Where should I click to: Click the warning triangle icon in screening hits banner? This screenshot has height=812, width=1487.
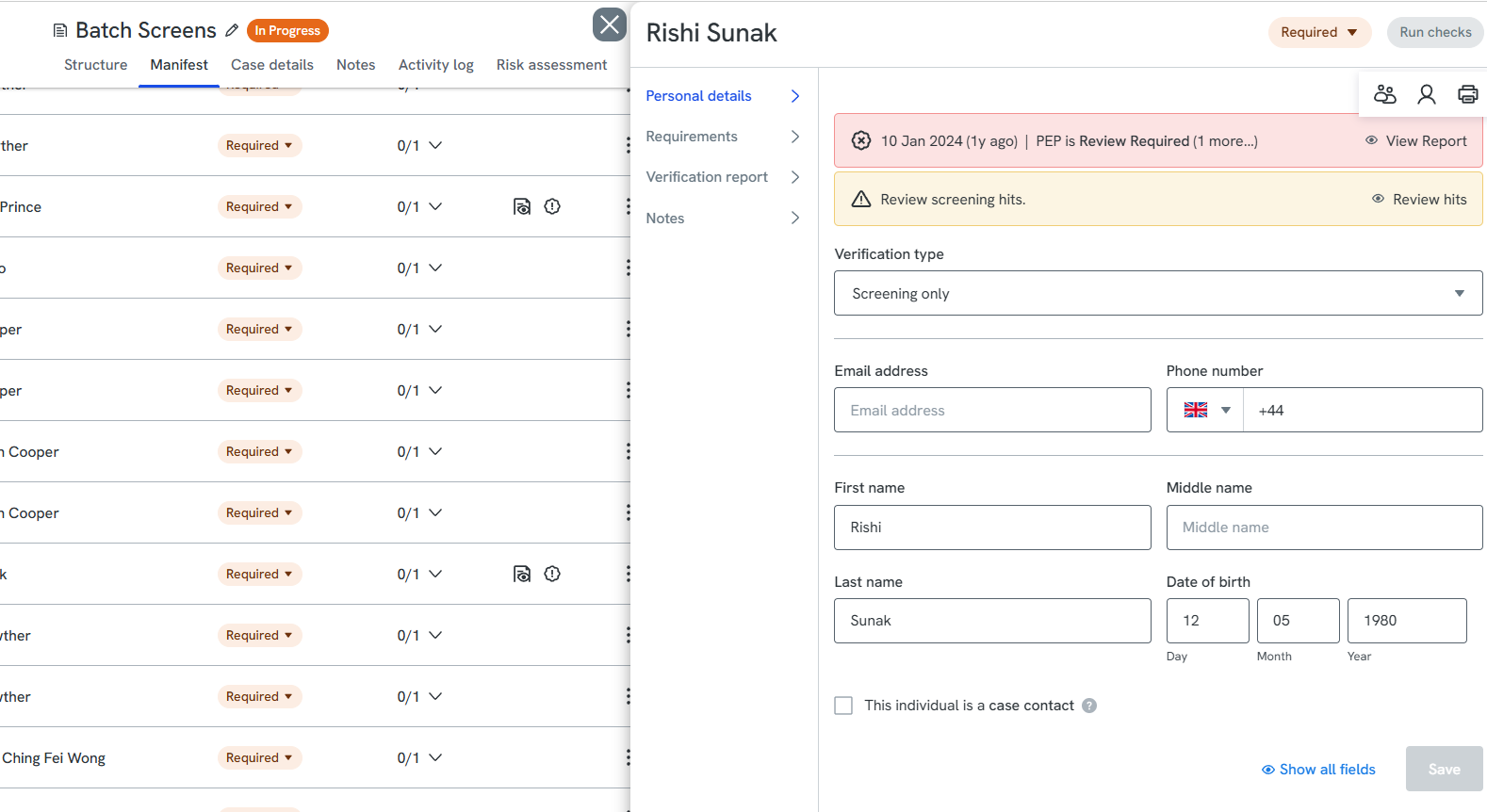(x=861, y=199)
